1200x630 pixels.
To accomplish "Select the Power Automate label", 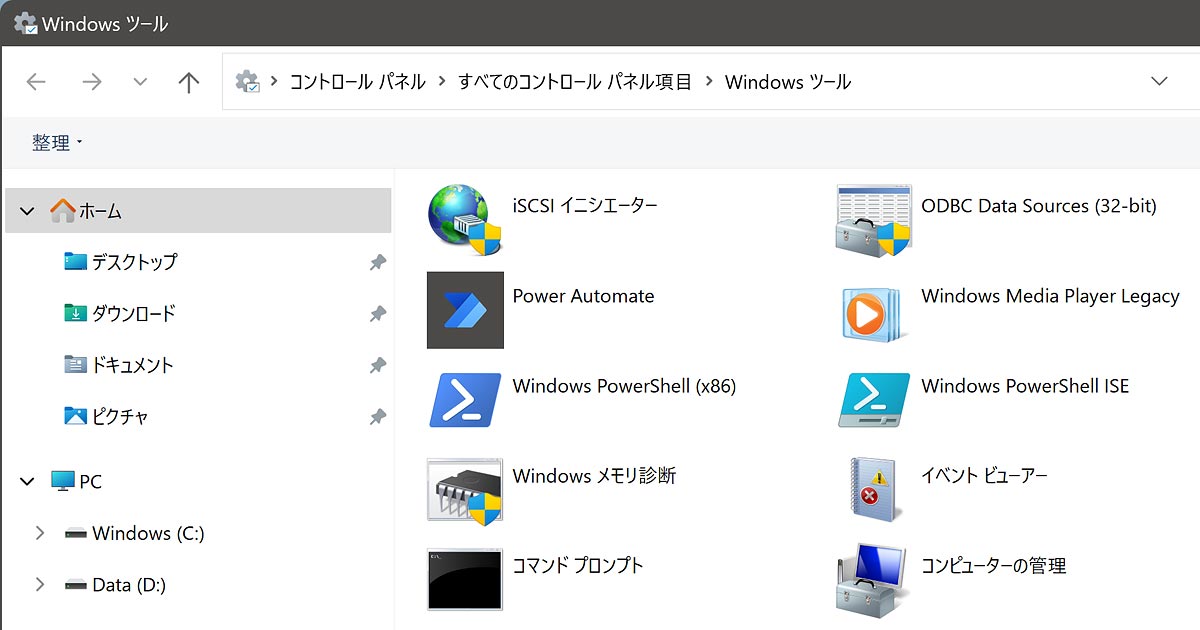I will 583,296.
